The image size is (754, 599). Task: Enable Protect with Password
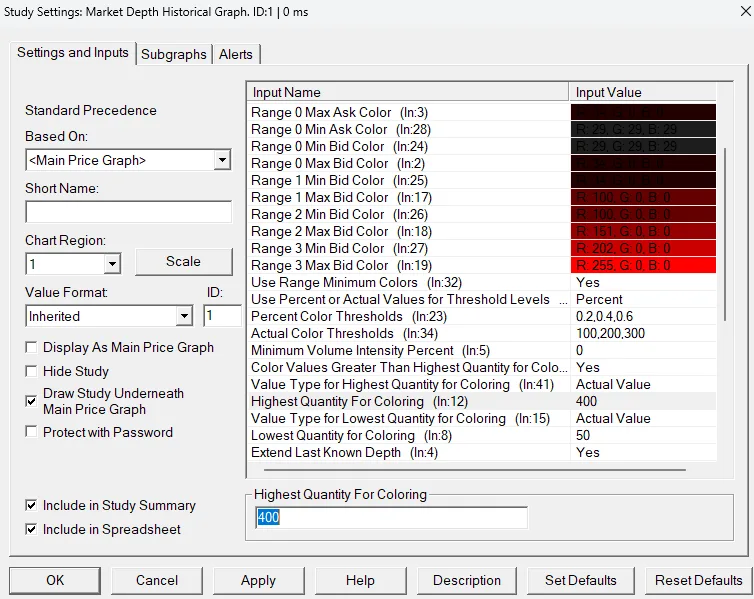pyautogui.click(x=31, y=432)
